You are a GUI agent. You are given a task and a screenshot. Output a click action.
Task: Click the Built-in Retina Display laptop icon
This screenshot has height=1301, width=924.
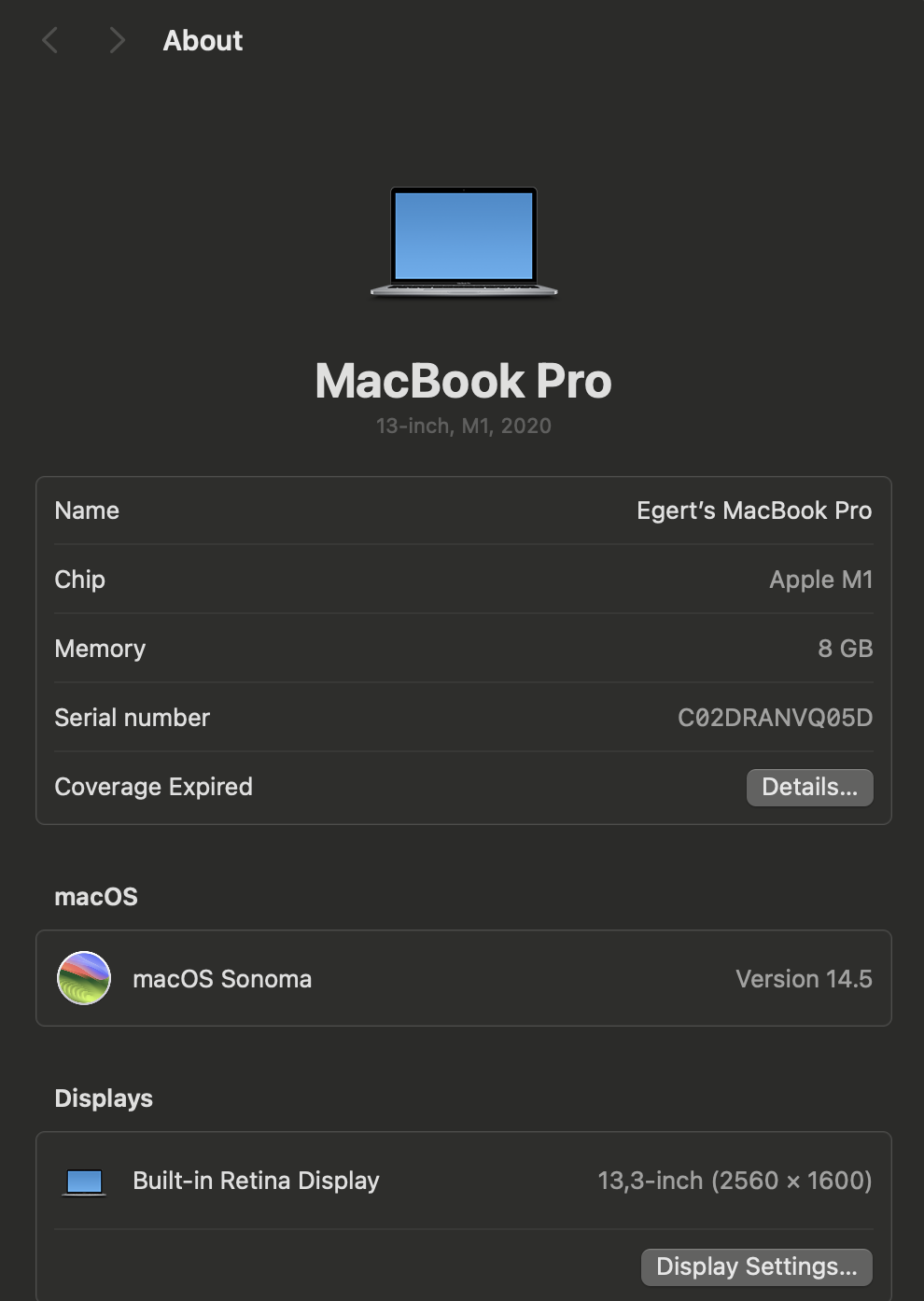tap(84, 1182)
